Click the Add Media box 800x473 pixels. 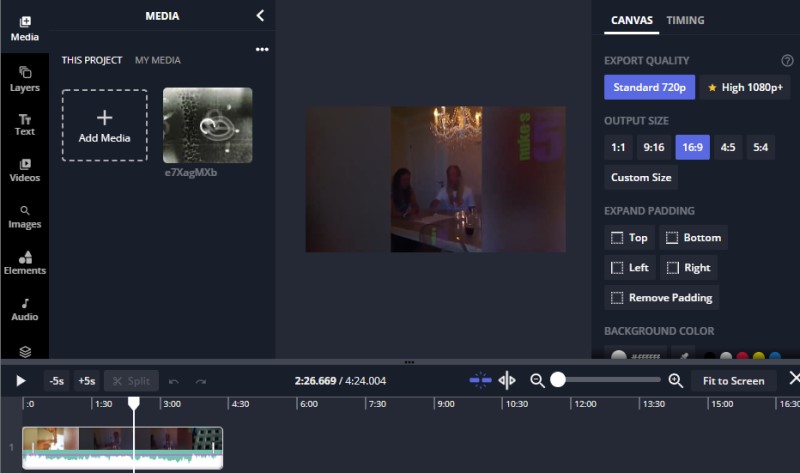point(105,126)
